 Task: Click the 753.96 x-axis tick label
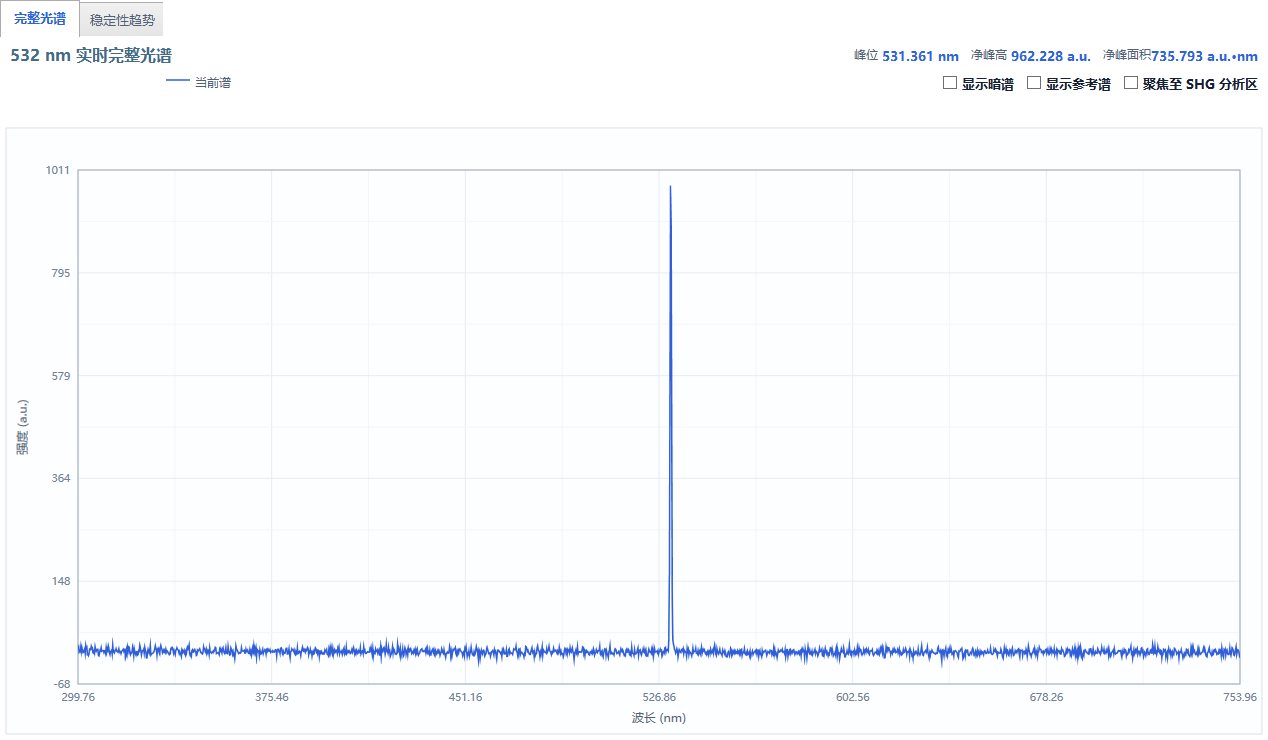coord(1239,698)
